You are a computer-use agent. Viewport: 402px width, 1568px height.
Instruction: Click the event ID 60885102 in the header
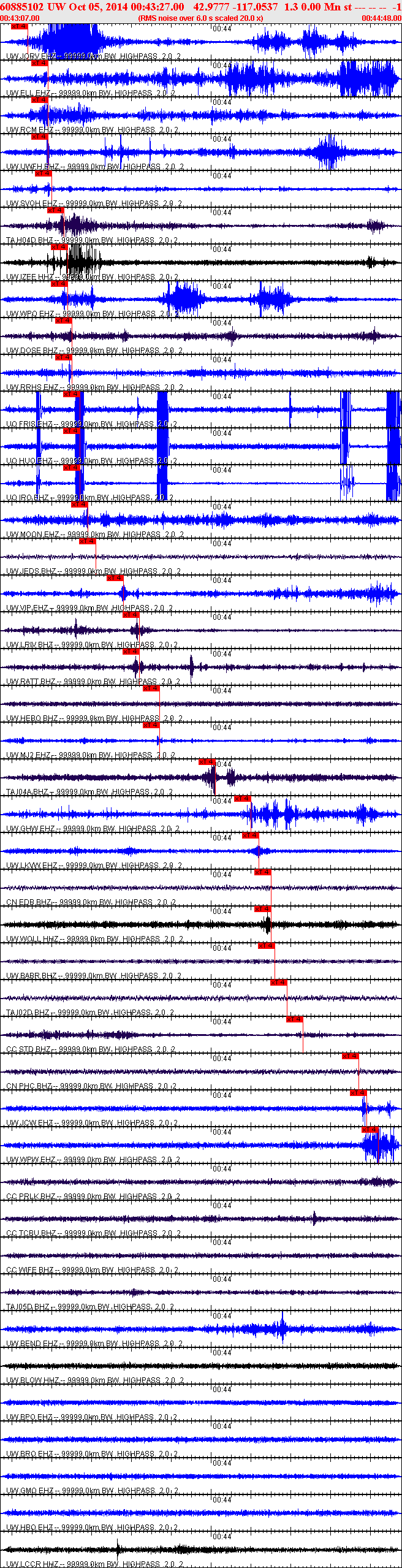(x=21, y=7)
